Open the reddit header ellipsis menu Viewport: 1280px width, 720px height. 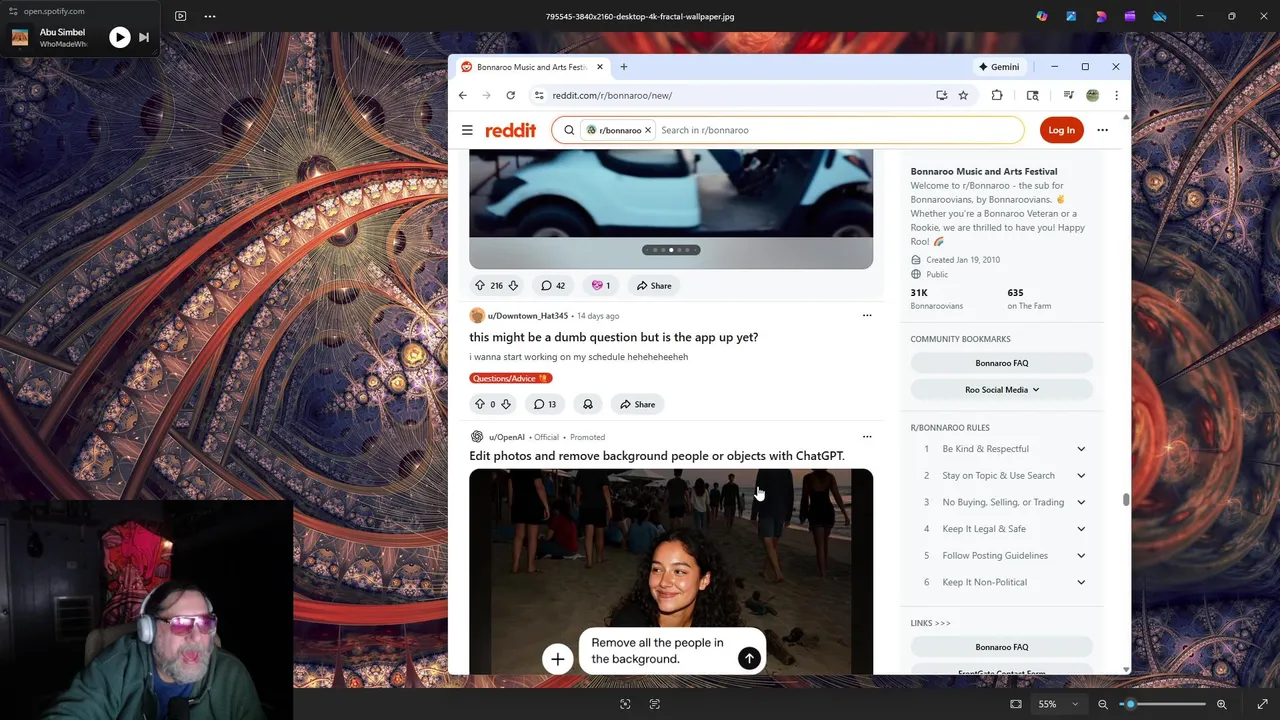coord(1103,130)
